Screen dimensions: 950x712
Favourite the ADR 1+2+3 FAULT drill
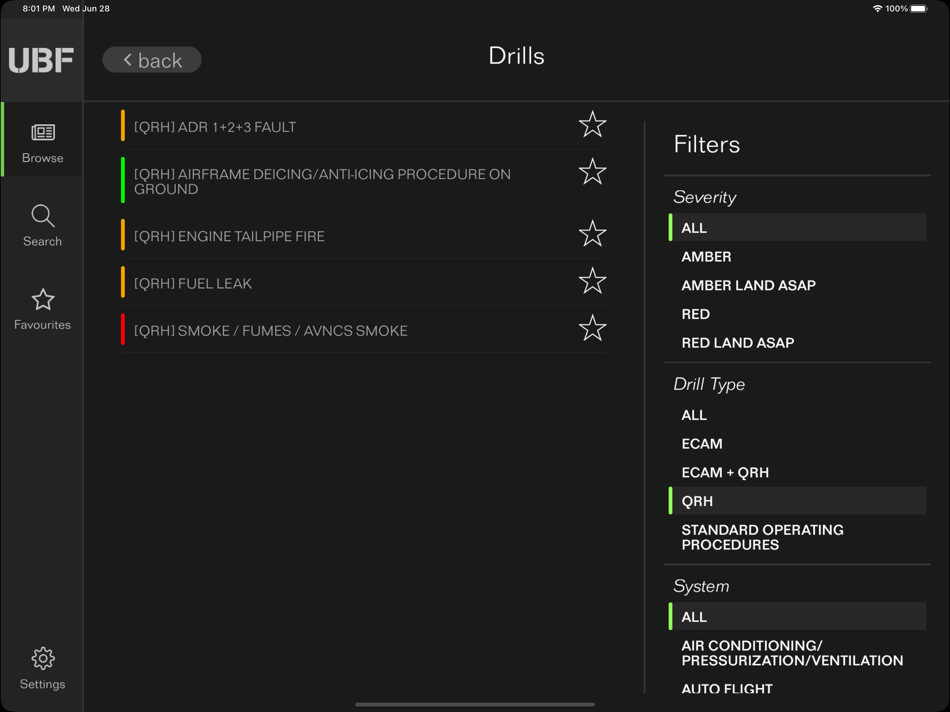tap(592, 125)
